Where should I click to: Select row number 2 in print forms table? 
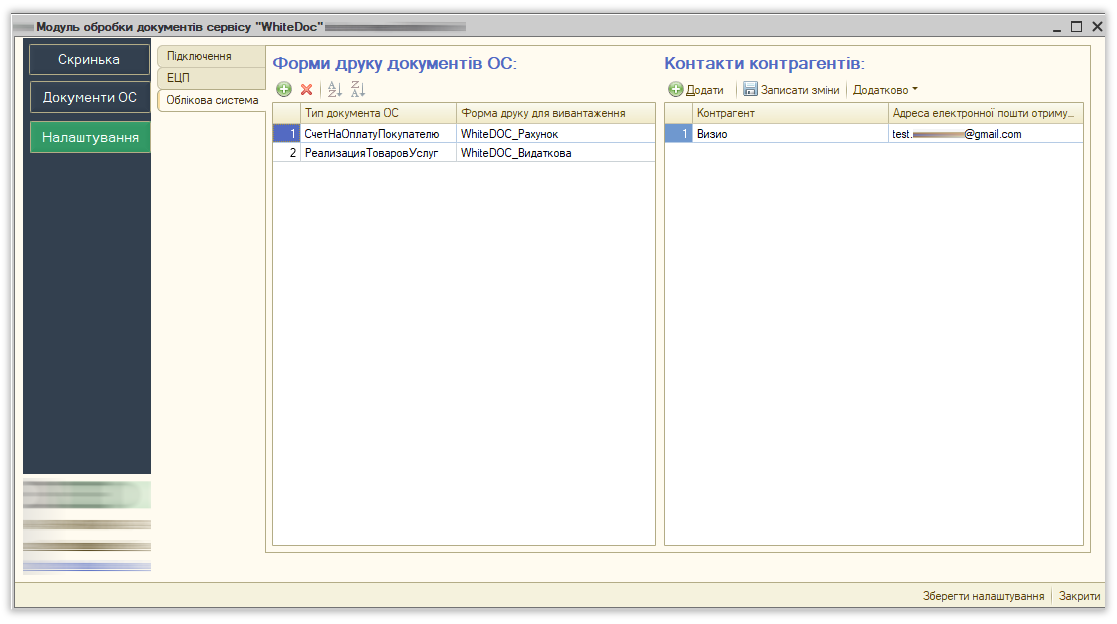(287, 153)
